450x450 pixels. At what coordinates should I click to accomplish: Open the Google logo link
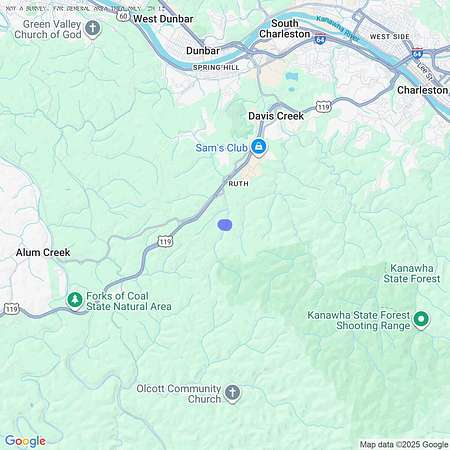pyautogui.click(x=25, y=441)
